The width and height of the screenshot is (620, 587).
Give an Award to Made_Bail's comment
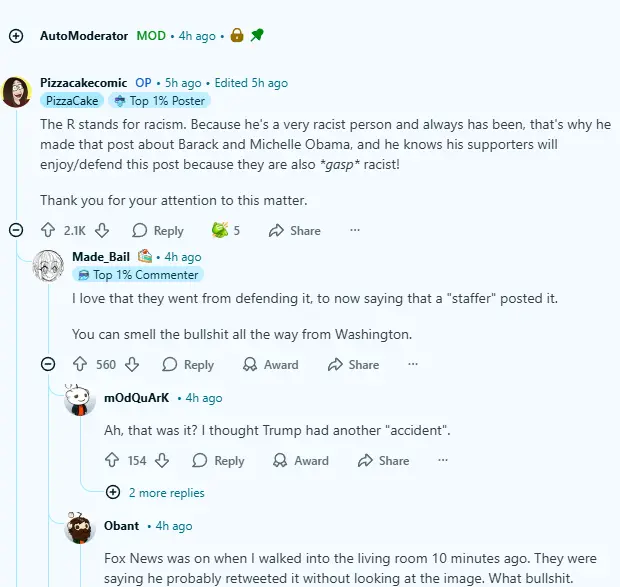pyautogui.click(x=270, y=365)
